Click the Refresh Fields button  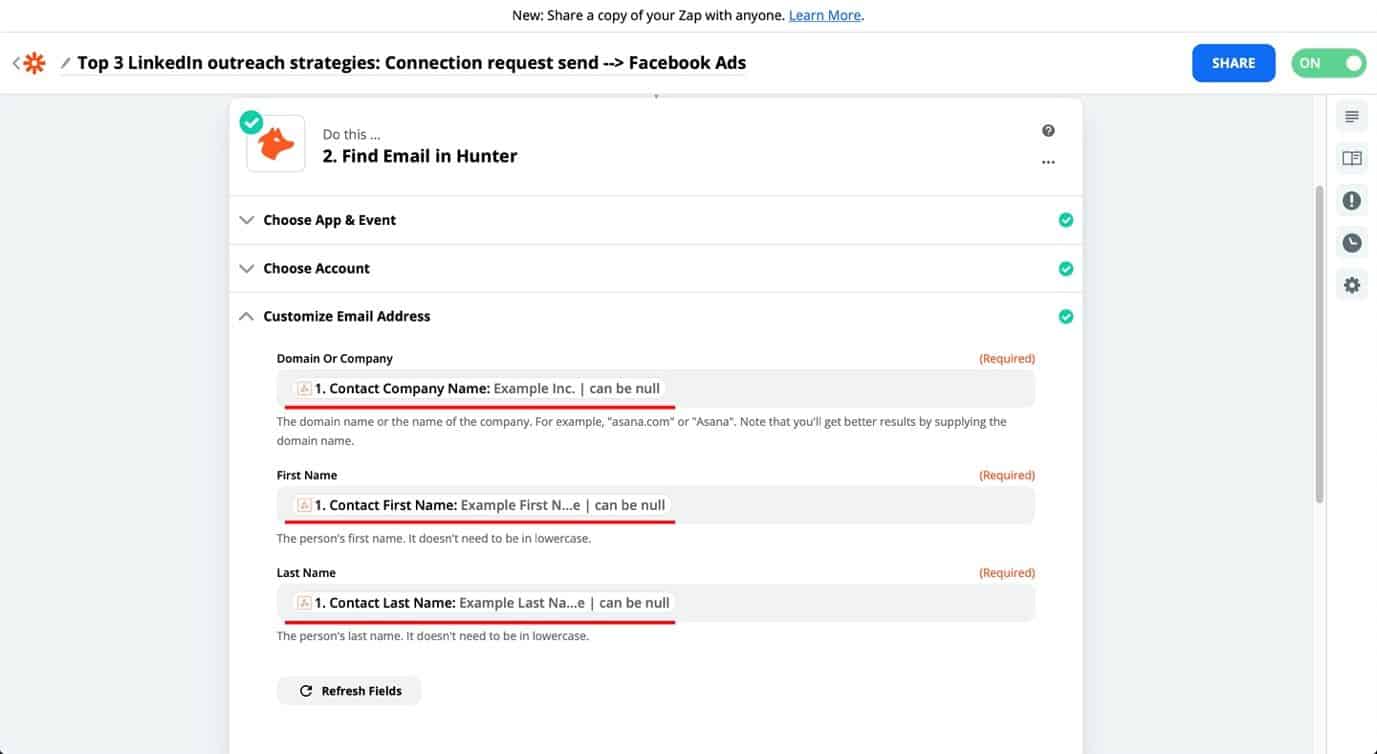(x=349, y=691)
